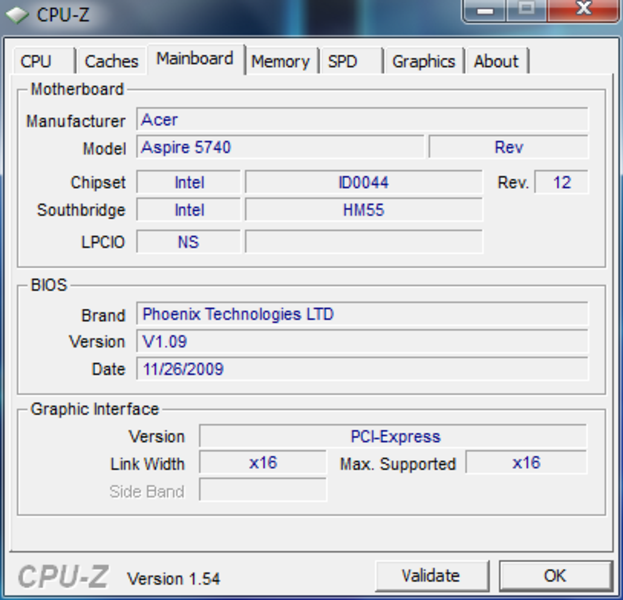Open the Caches tab

click(112, 61)
